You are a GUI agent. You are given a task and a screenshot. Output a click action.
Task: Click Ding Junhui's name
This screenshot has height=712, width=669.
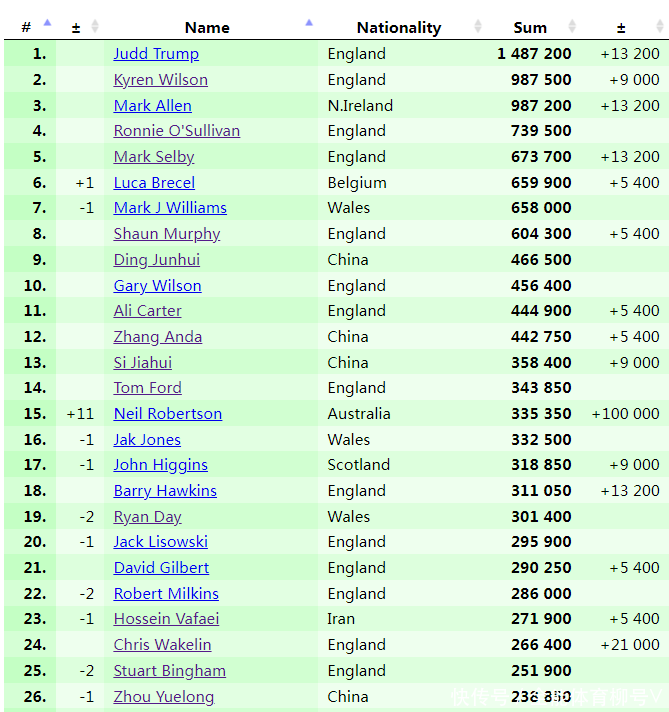(x=156, y=260)
